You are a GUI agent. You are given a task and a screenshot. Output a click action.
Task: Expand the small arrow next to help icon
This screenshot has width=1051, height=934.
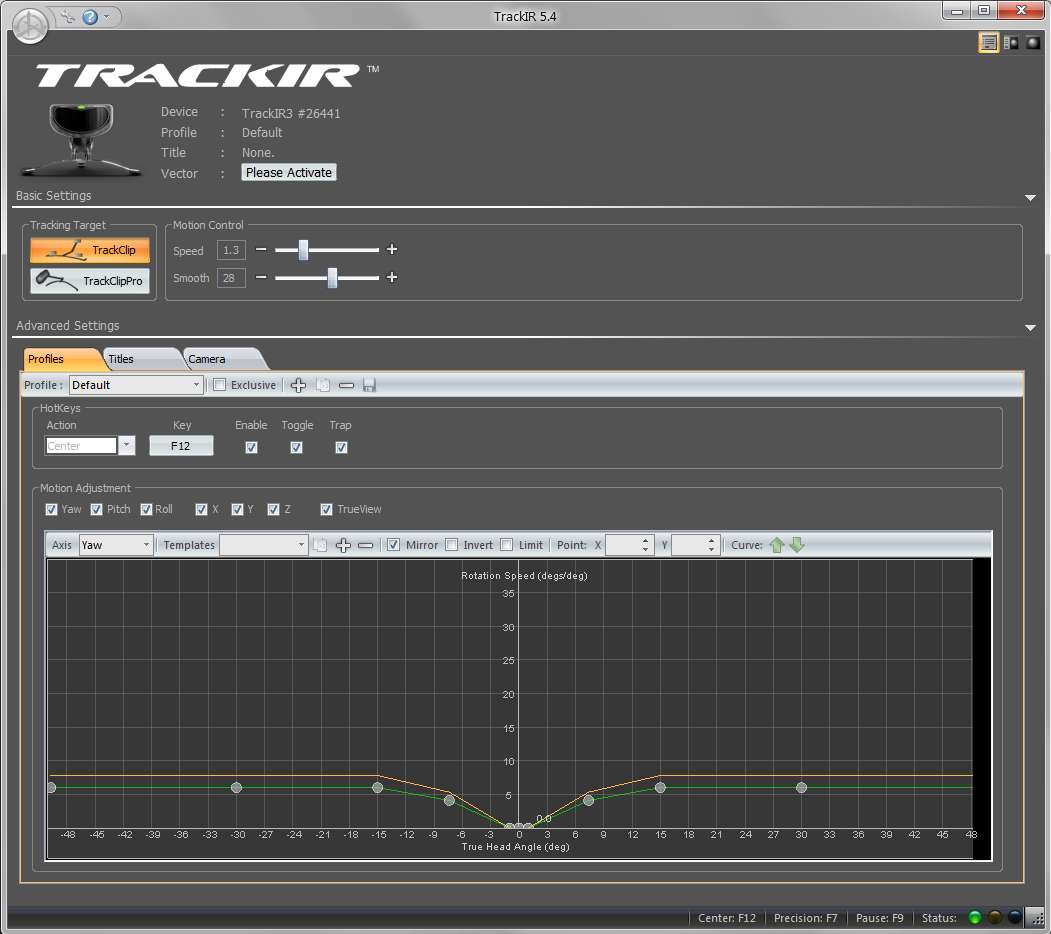(x=107, y=17)
